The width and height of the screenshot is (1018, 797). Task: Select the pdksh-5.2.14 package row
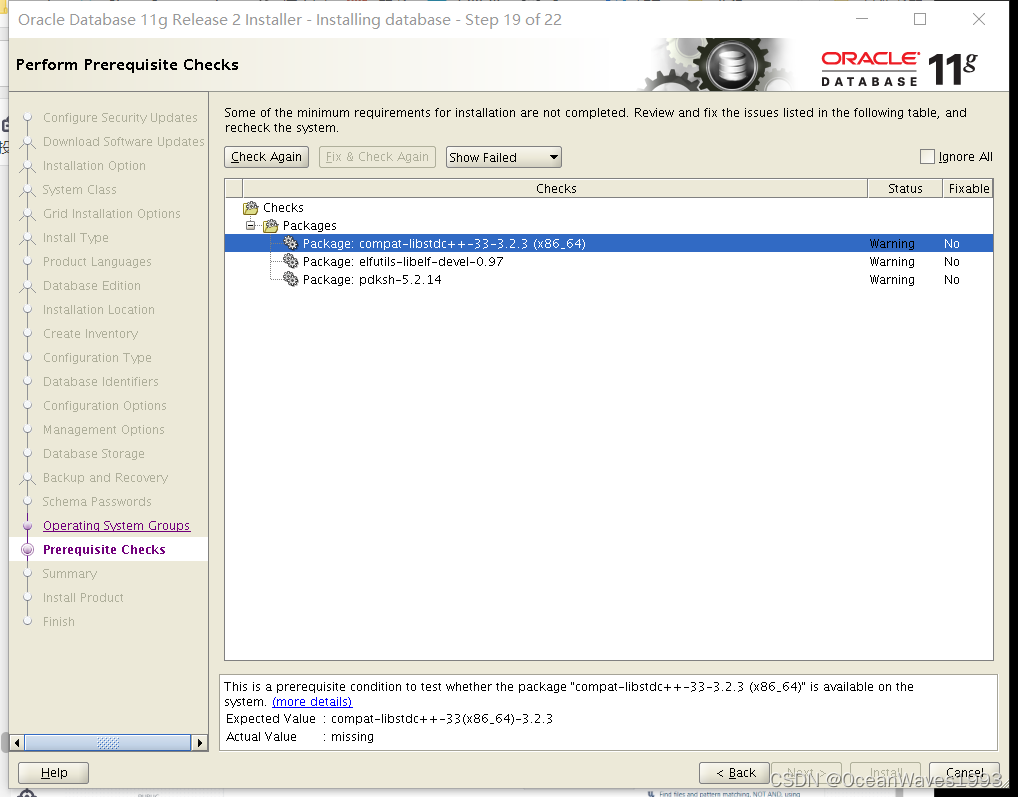(608, 280)
